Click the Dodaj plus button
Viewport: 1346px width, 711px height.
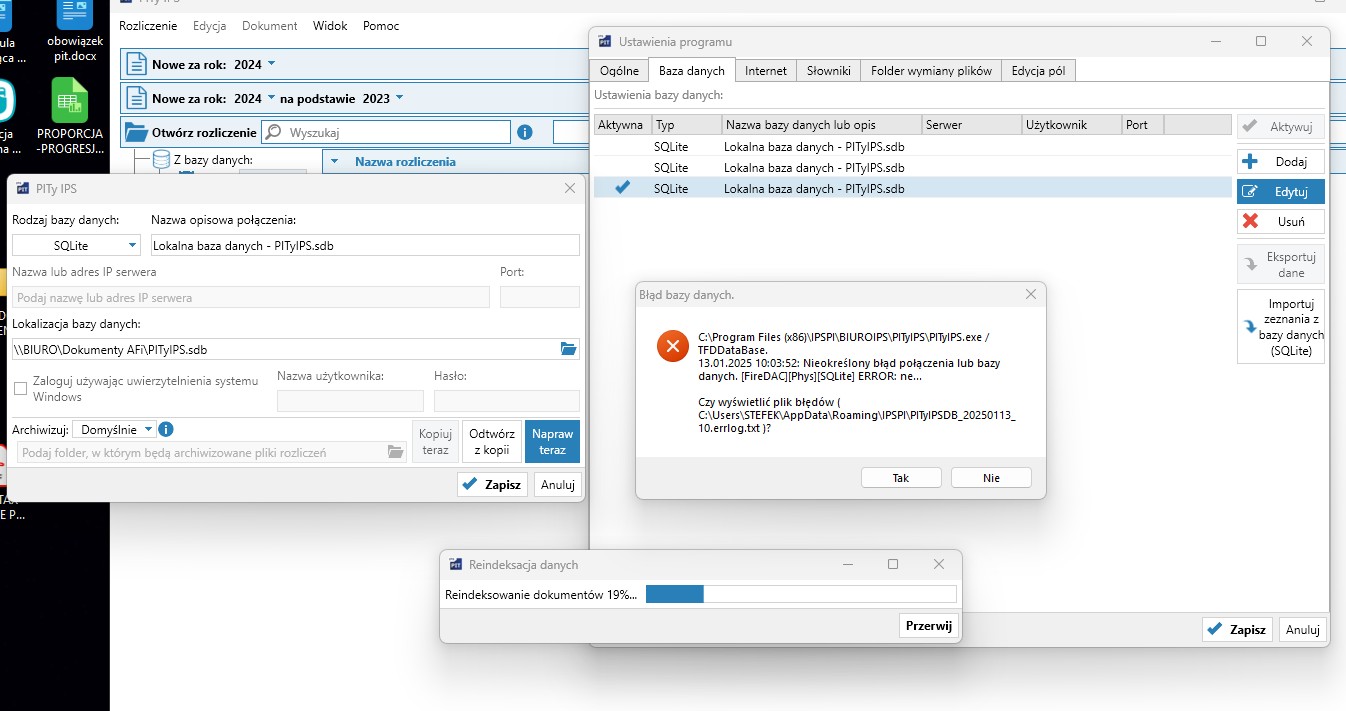coord(1280,161)
